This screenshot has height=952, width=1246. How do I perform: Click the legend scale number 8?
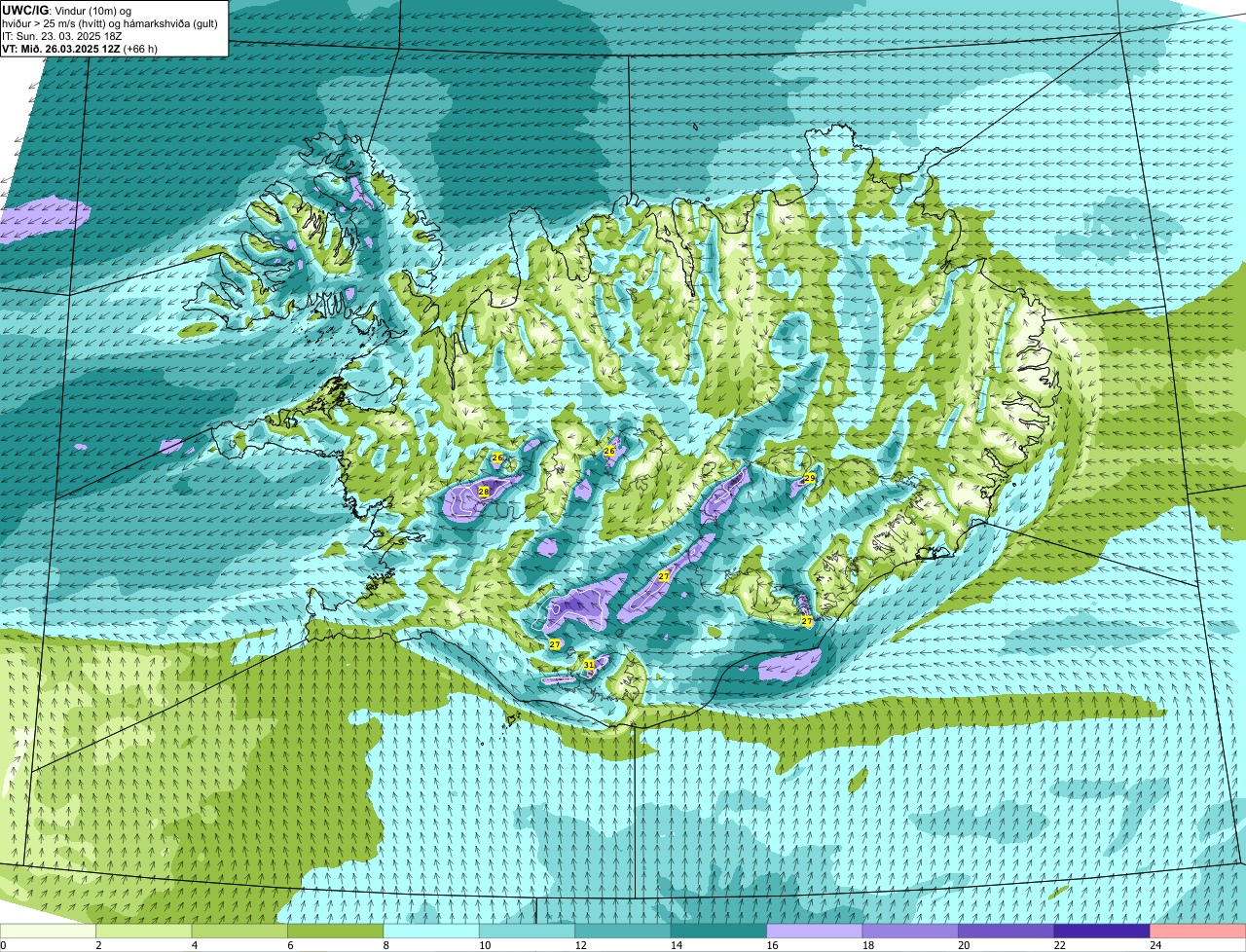(x=385, y=944)
